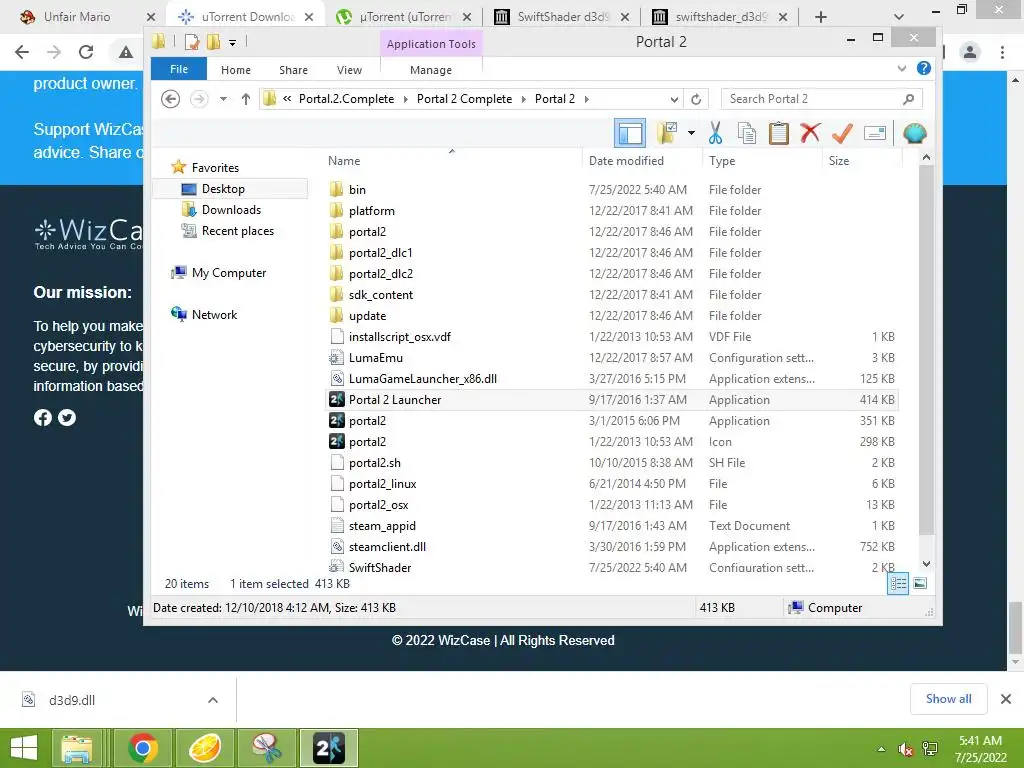Sort by Date modified column header
Screen dimensions: 1024x768
(626, 161)
